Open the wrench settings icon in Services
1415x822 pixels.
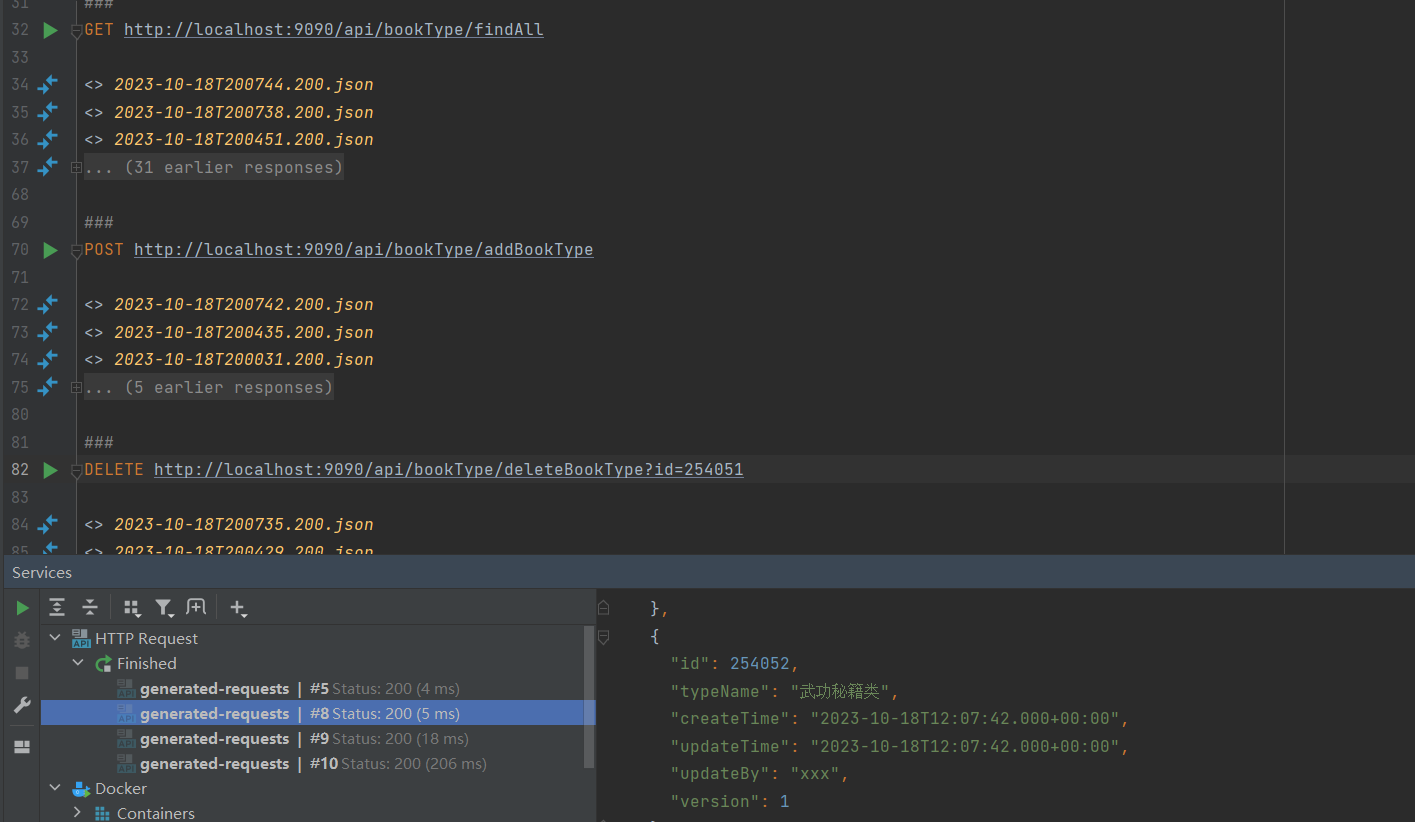22,706
